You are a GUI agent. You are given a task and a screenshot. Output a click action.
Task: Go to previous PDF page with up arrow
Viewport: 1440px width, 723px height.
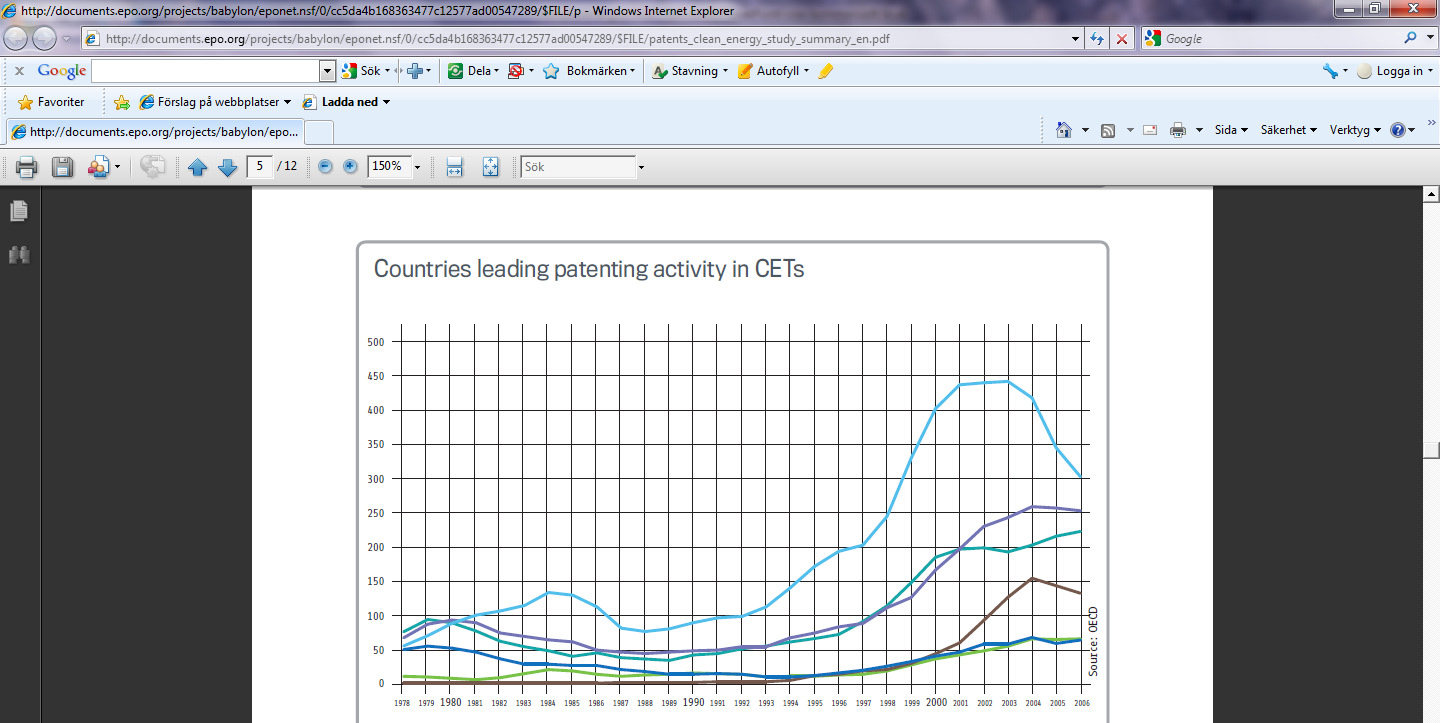[197, 167]
